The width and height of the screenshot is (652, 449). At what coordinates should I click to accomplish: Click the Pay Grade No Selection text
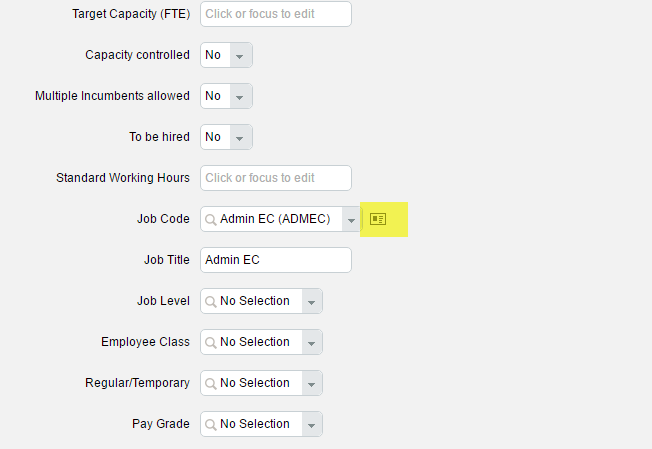pos(255,424)
